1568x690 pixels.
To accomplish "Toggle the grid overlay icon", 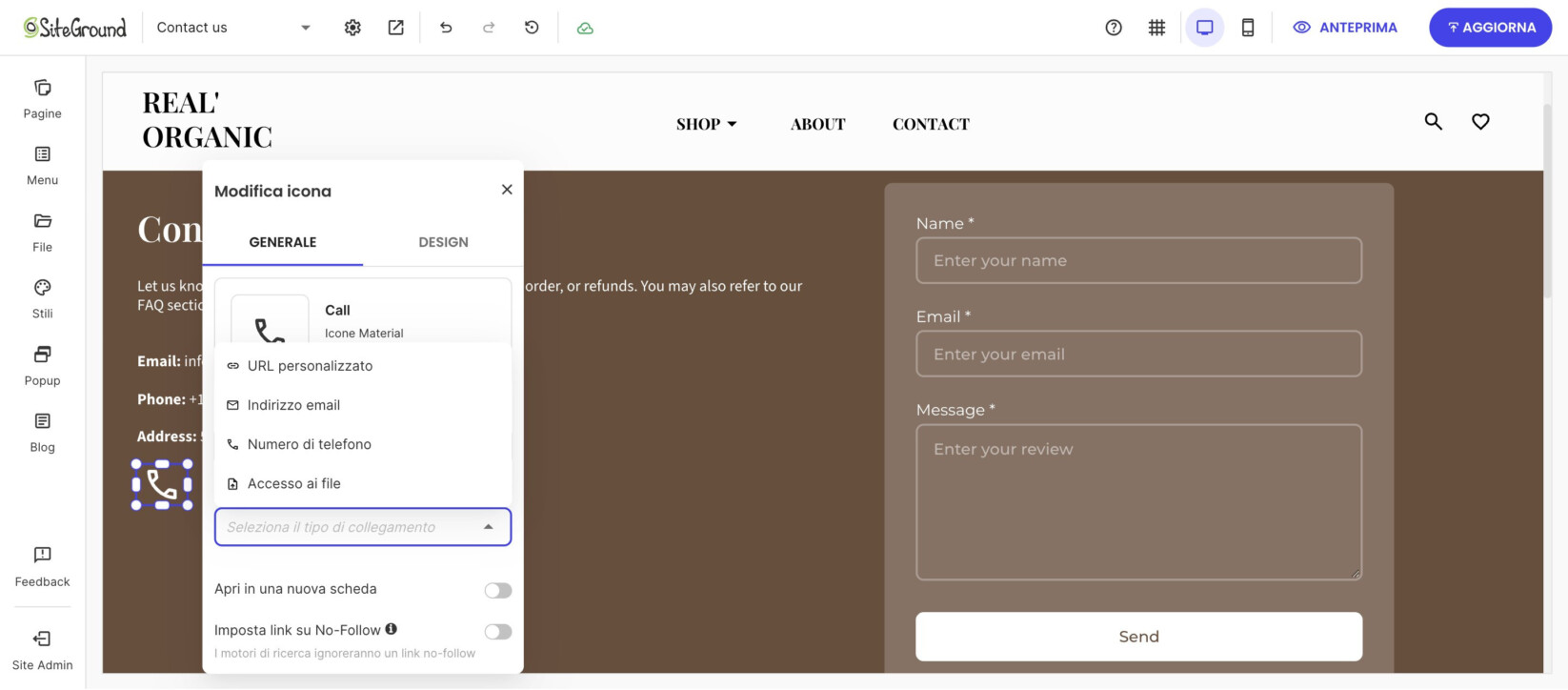I will pos(1156,28).
